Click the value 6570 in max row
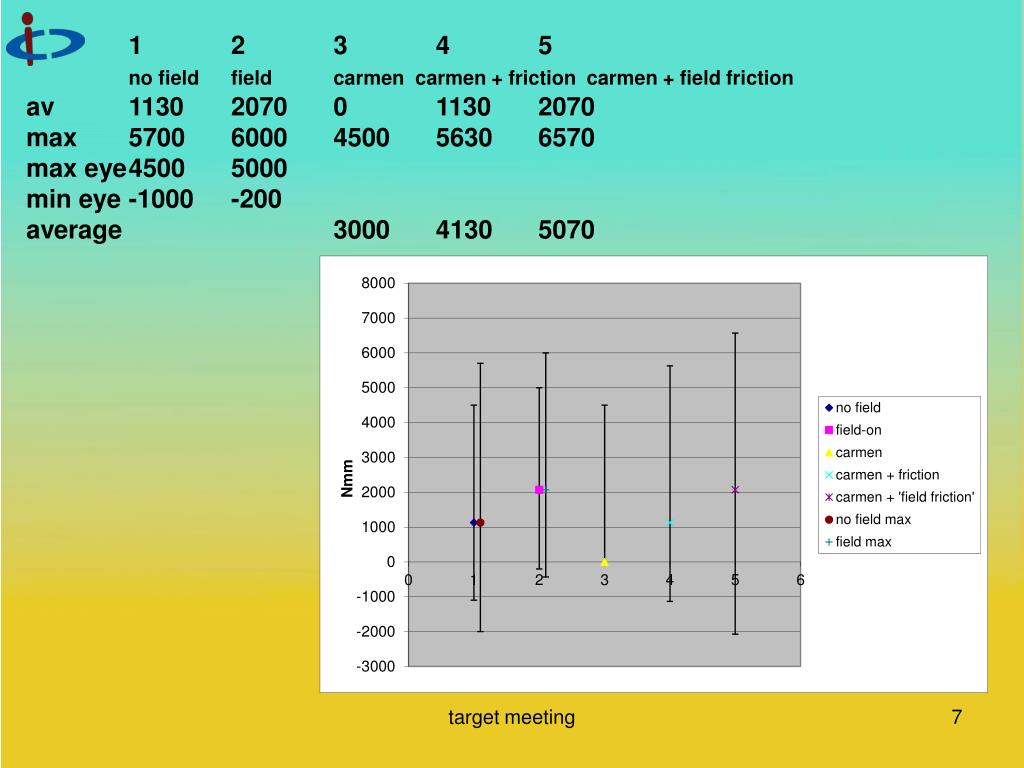Screen dimensions: 1024x768 pyautogui.click(x=566, y=138)
